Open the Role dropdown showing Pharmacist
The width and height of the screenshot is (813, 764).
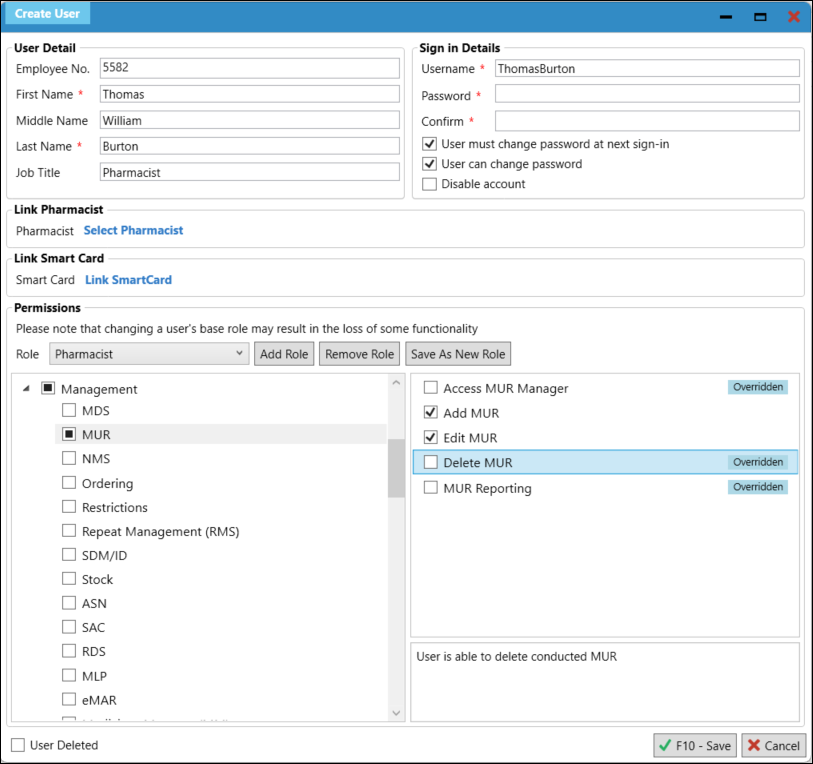(x=149, y=354)
